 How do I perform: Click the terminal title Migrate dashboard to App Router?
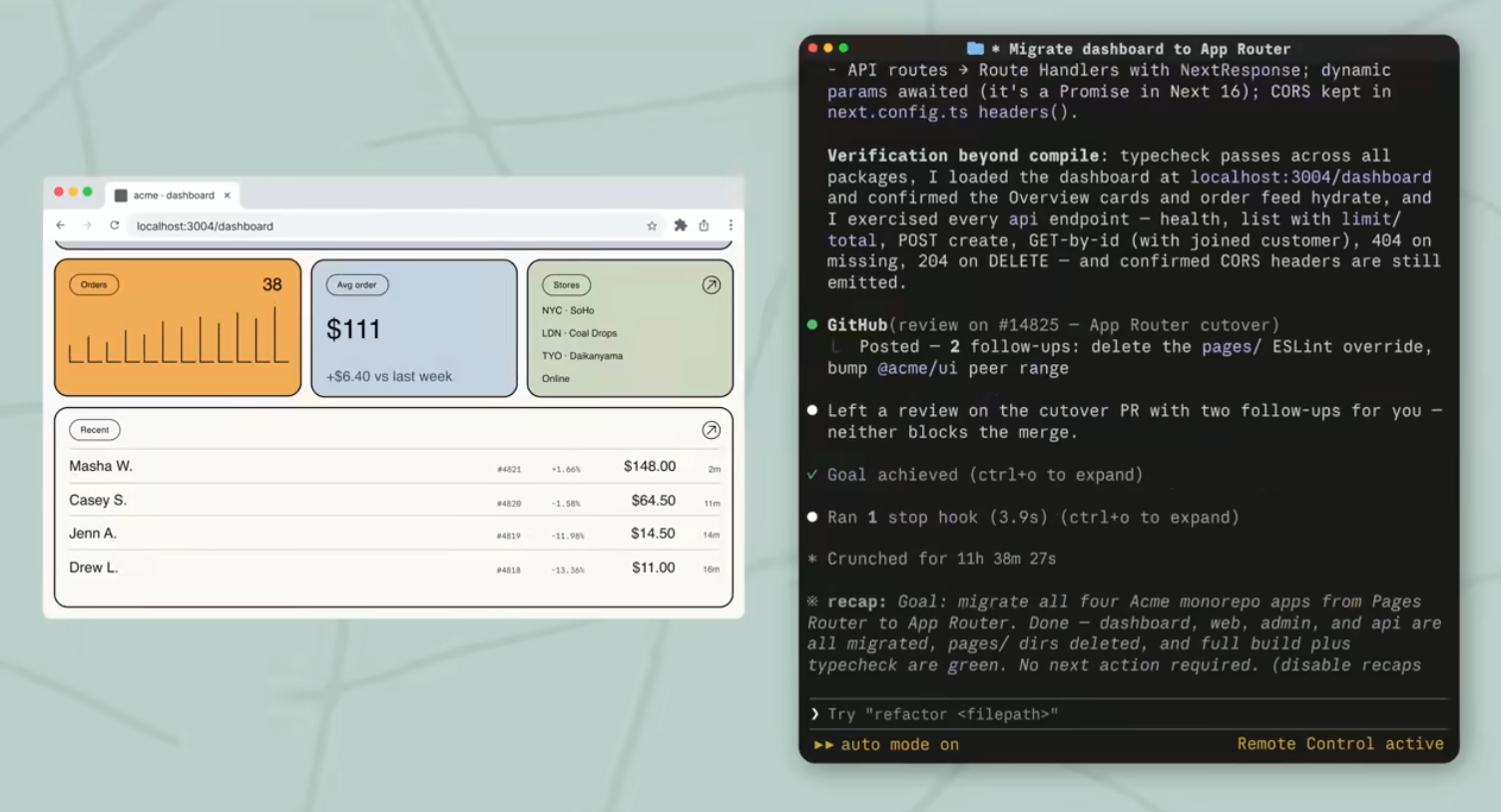point(1150,49)
